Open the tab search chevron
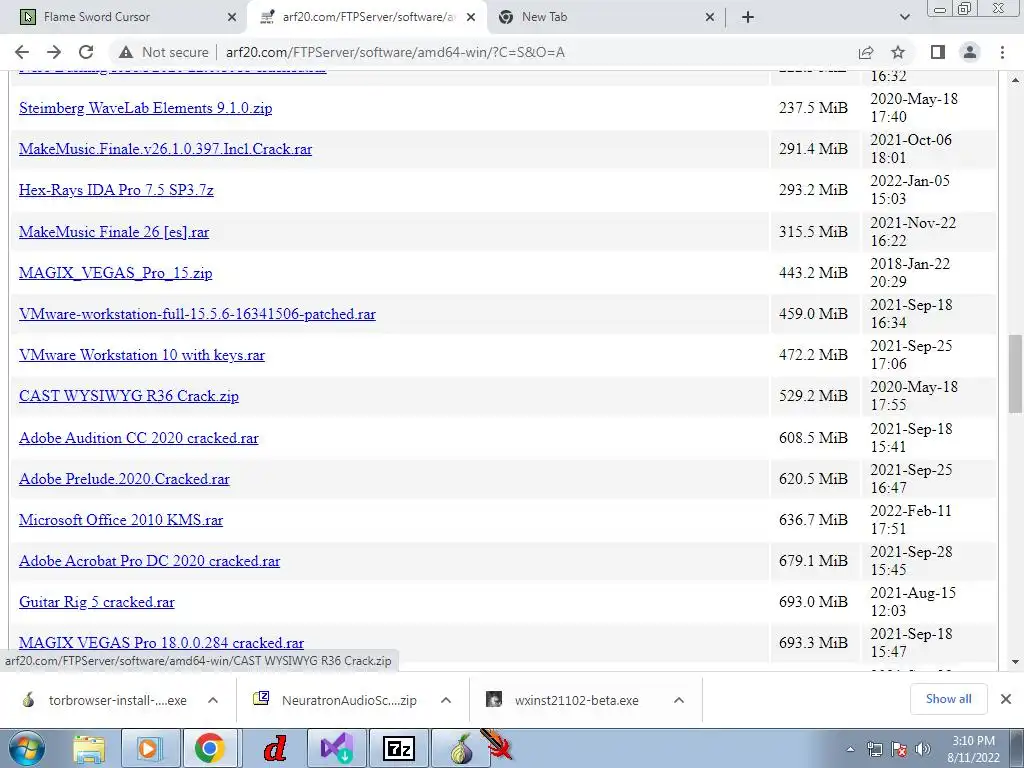The width and height of the screenshot is (1024, 768). coord(904,17)
